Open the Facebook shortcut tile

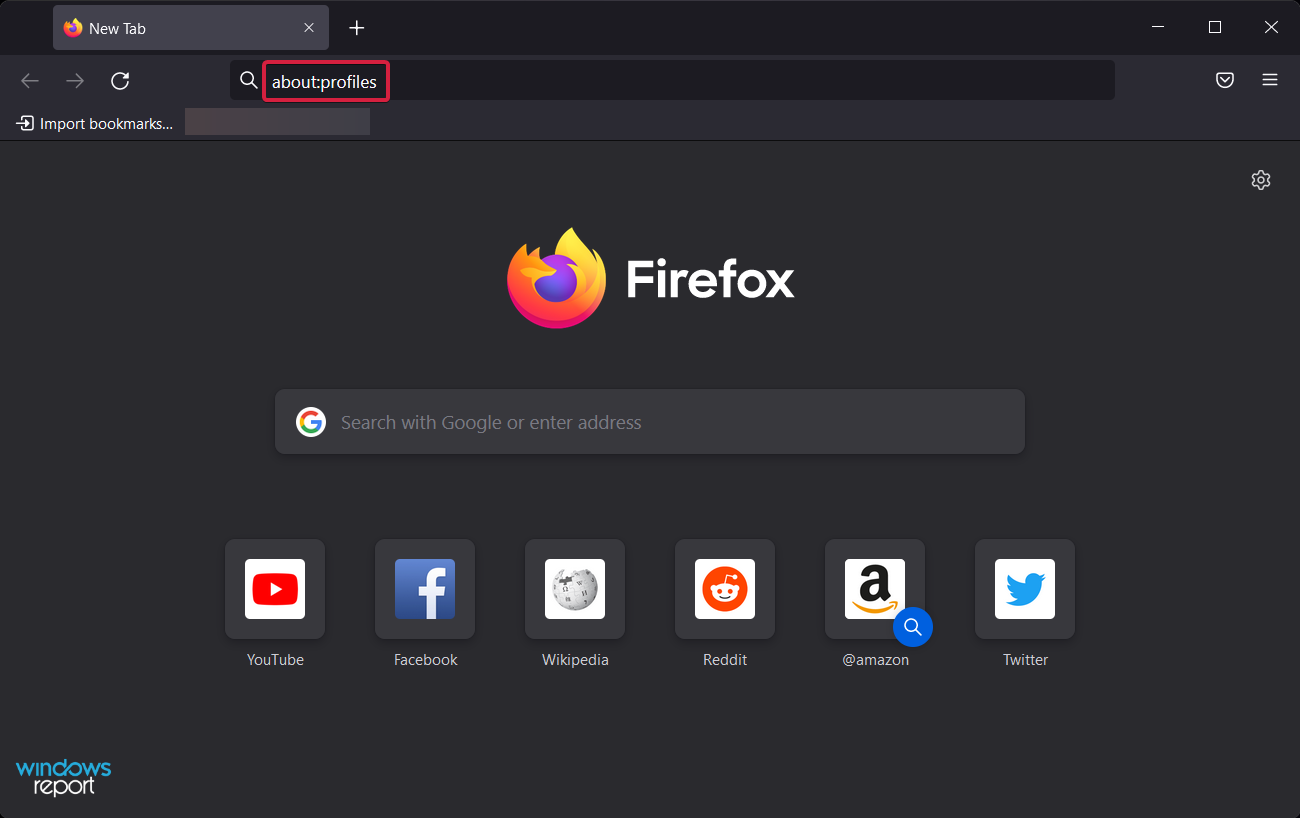click(x=425, y=589)
